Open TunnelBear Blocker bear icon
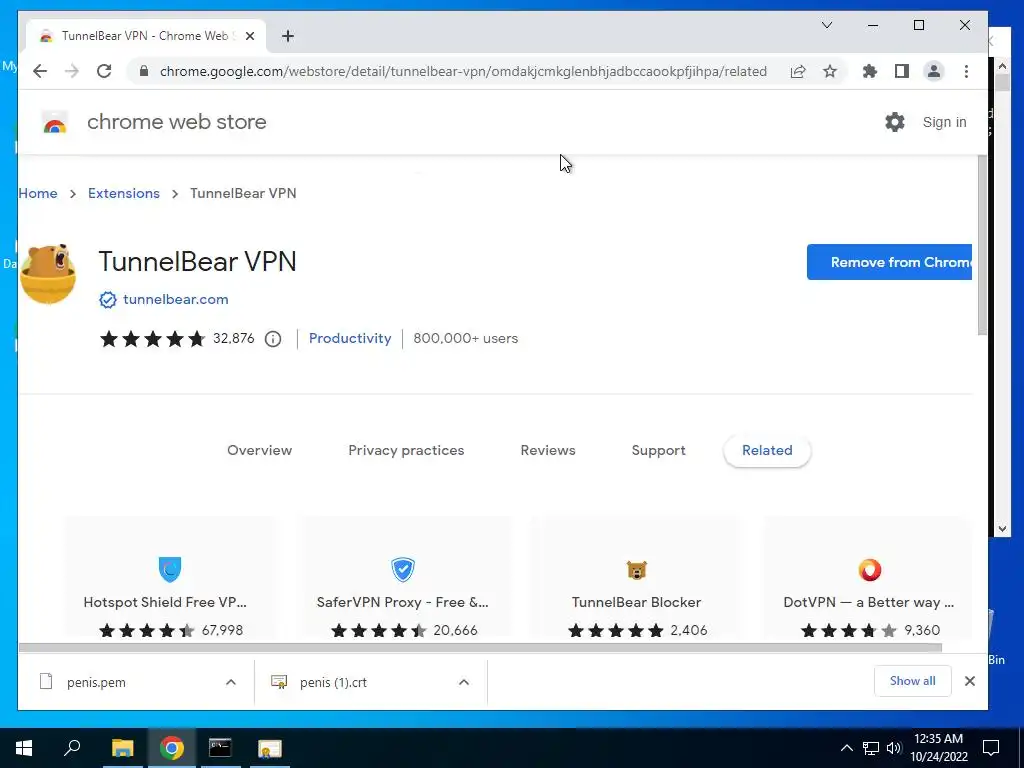 [x=636, y=569]
